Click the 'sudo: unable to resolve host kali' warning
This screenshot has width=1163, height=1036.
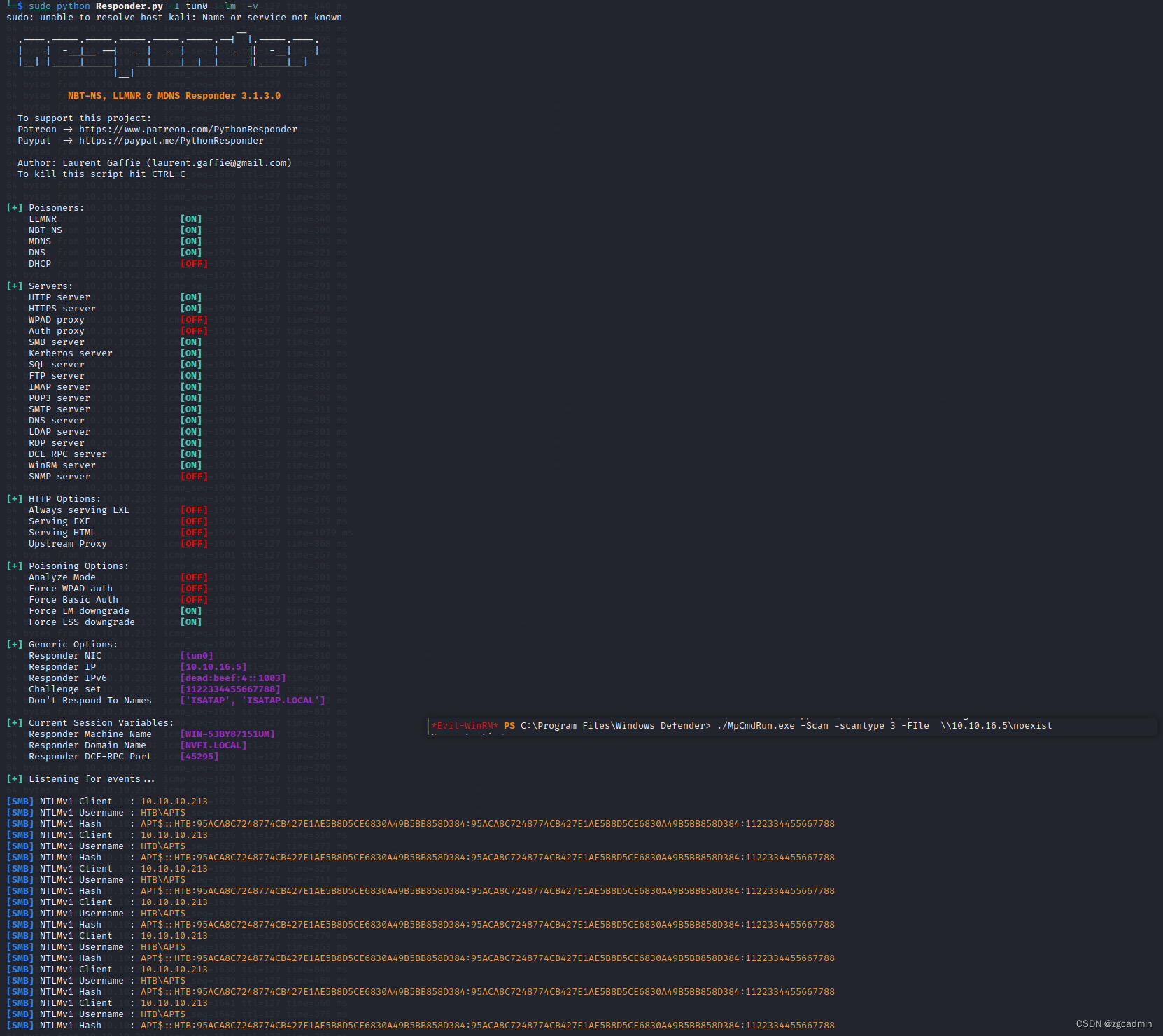(174, 17)
